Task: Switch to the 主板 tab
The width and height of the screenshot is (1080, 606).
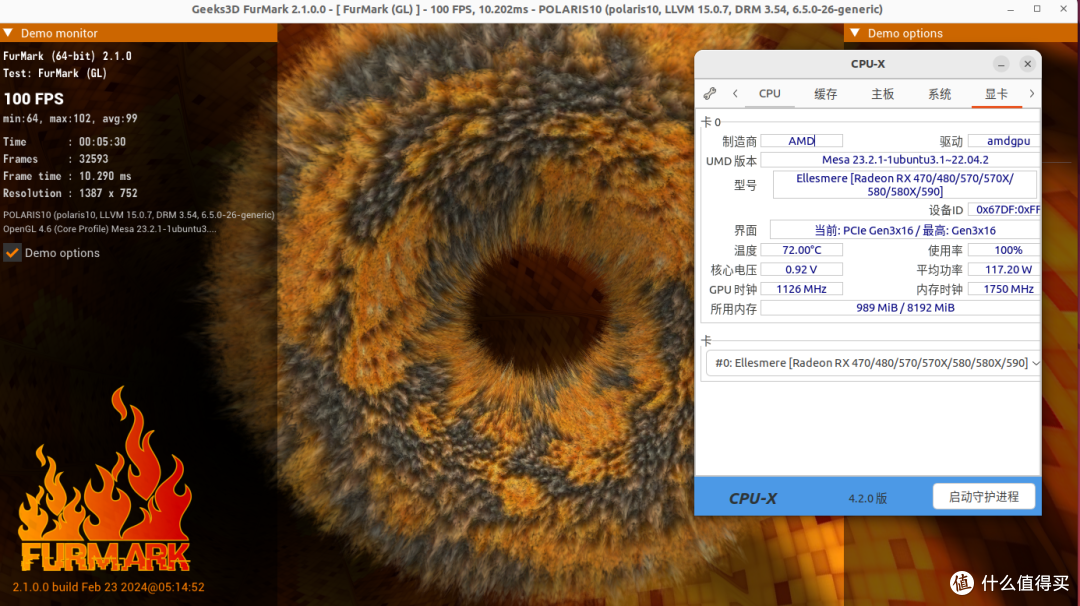Action: coord(882,94)
